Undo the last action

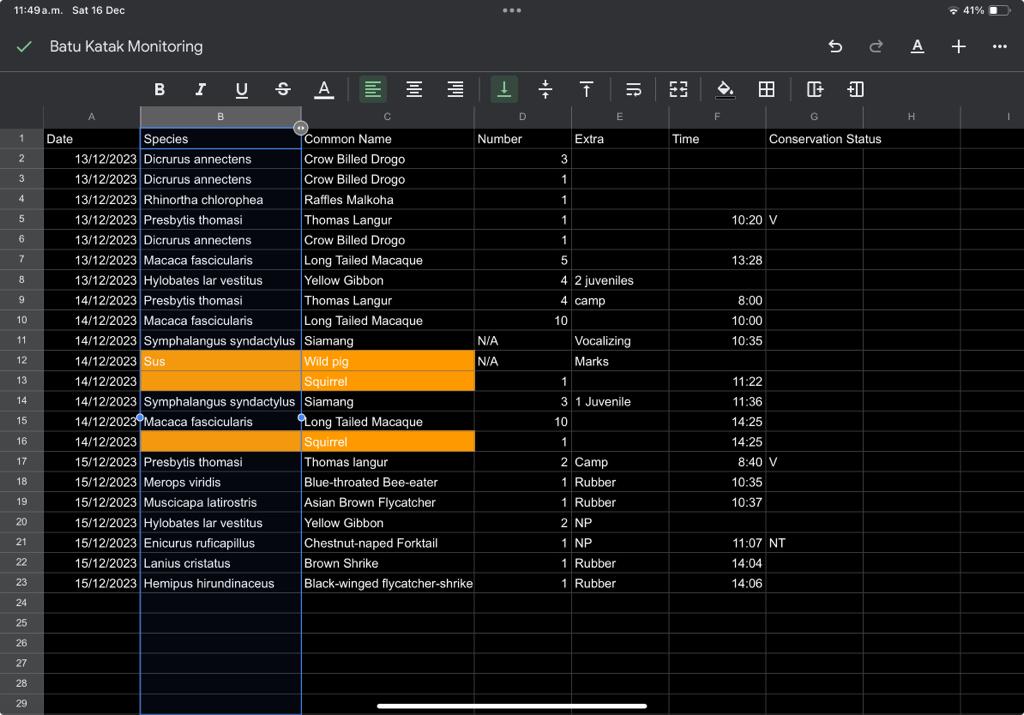pos(835,46)
